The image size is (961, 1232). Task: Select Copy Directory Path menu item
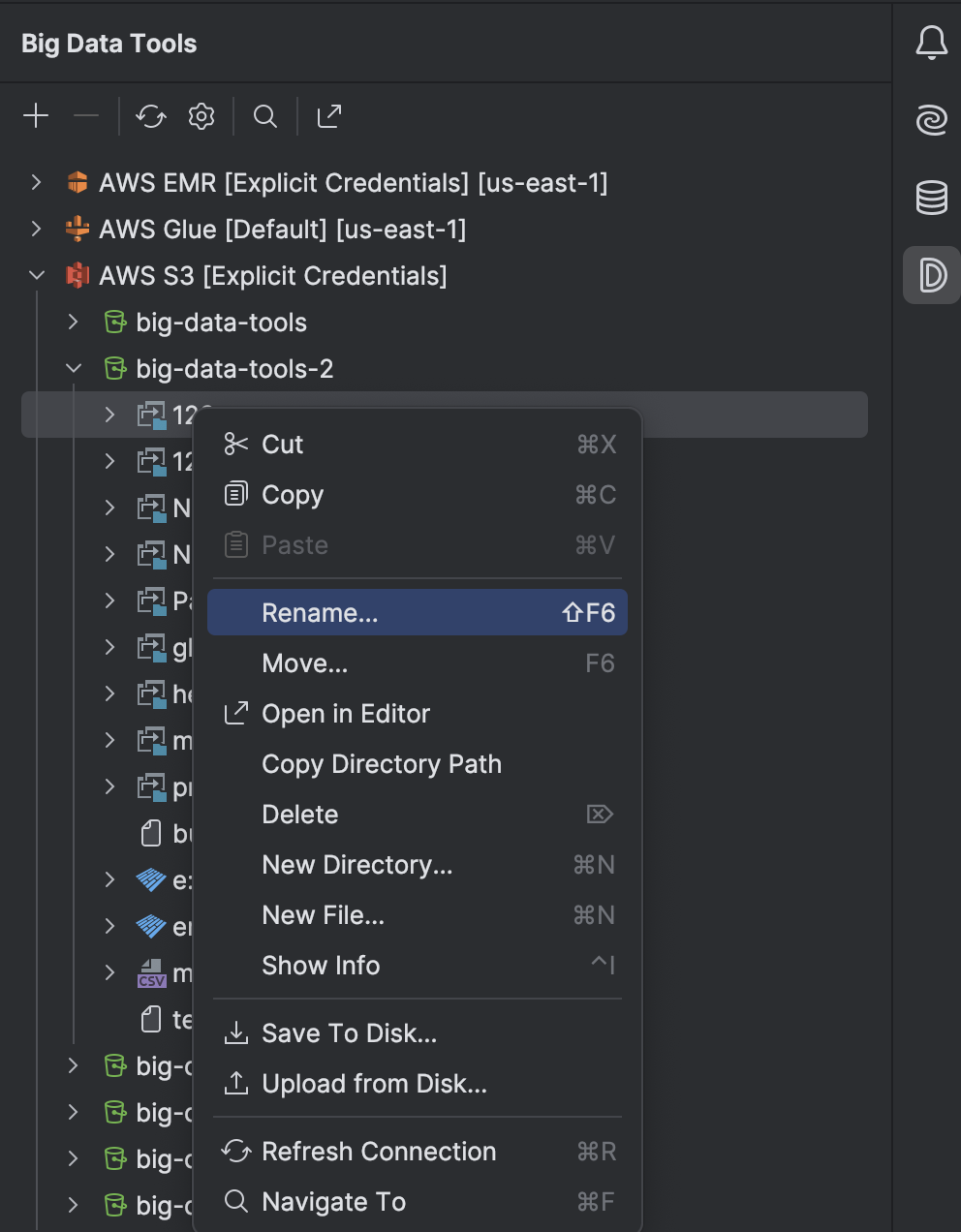coord(418,763)
